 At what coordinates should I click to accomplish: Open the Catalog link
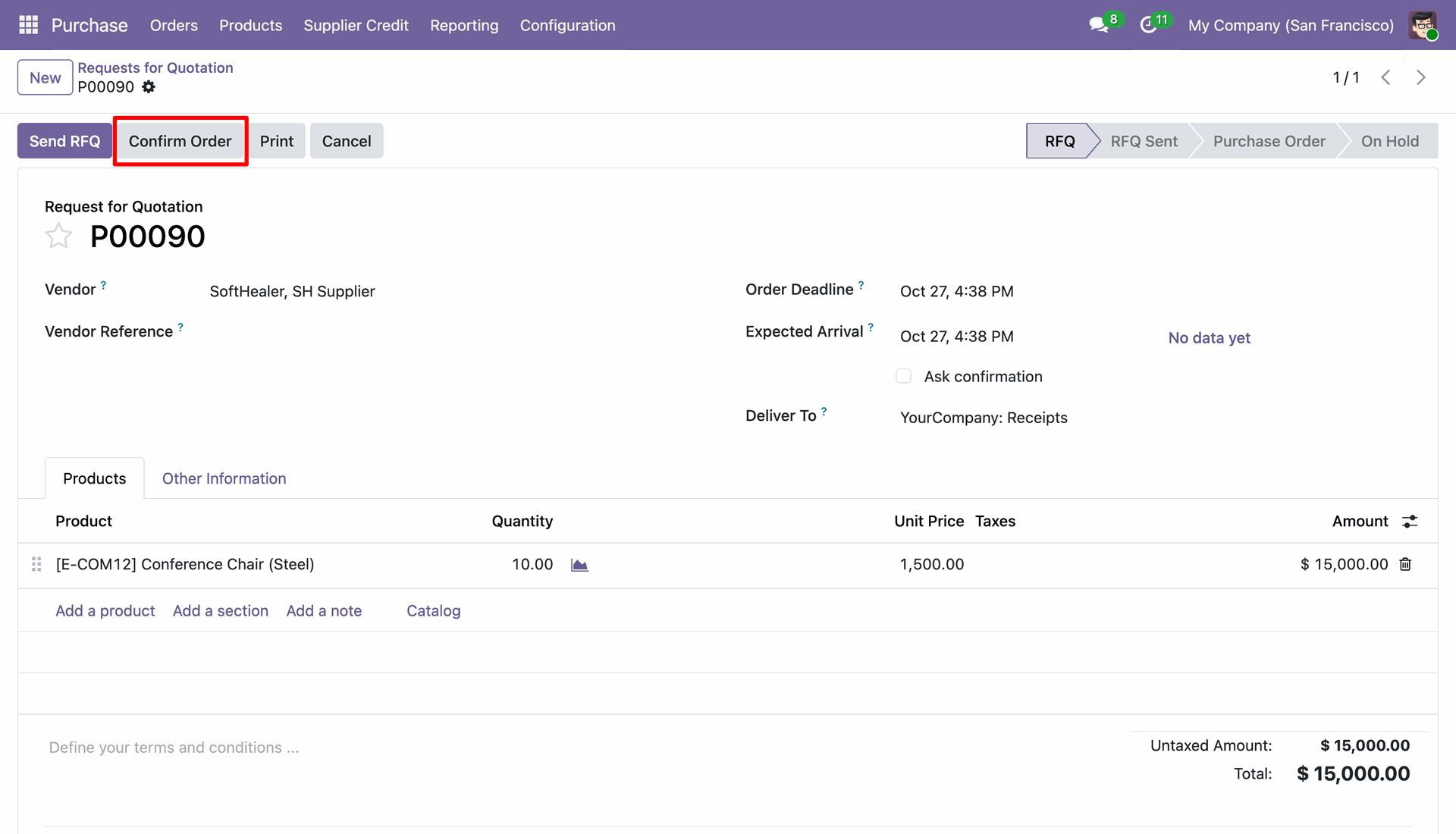click(434, 611)
